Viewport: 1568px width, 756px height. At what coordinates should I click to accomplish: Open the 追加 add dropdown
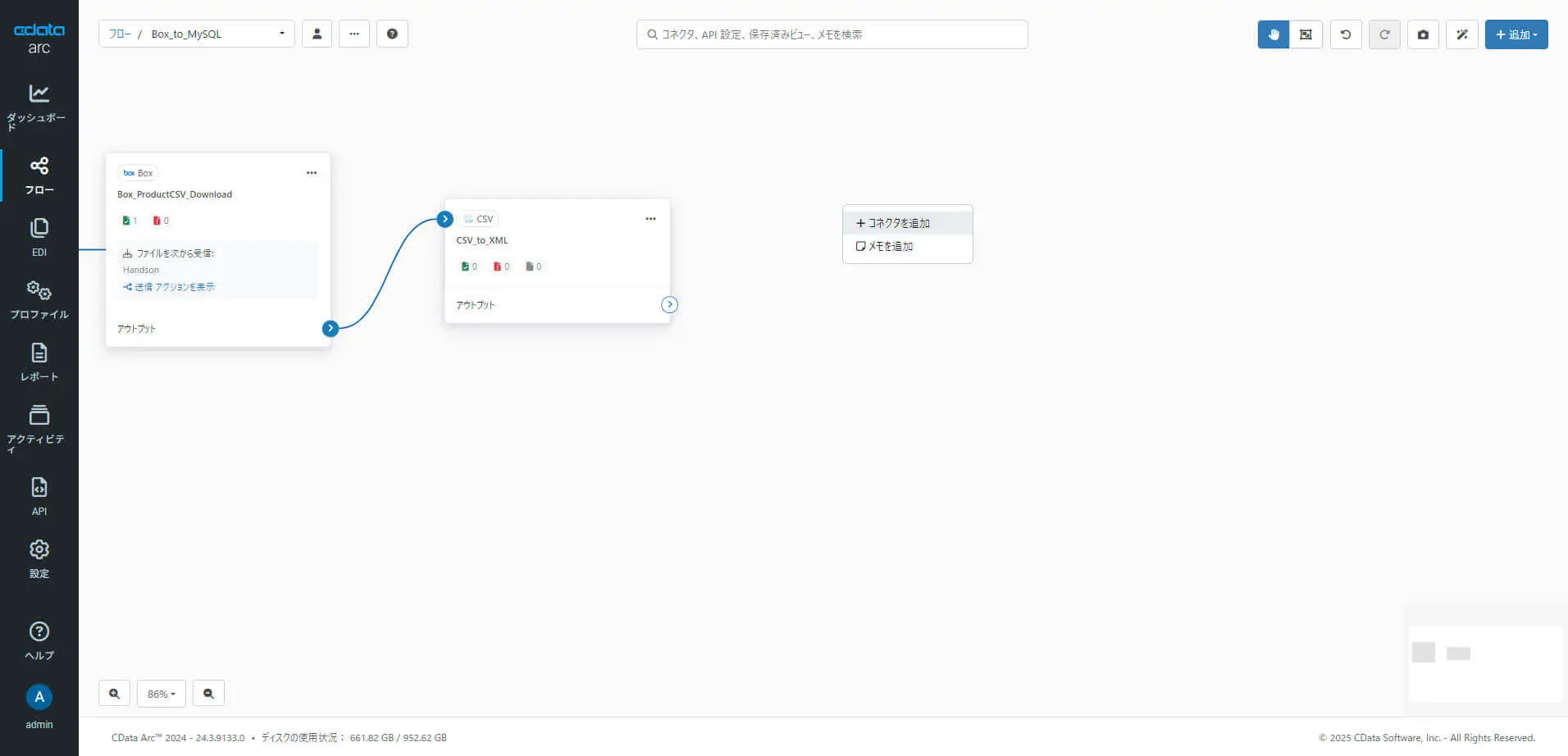pyautogui.click(x=1516, y=34)
